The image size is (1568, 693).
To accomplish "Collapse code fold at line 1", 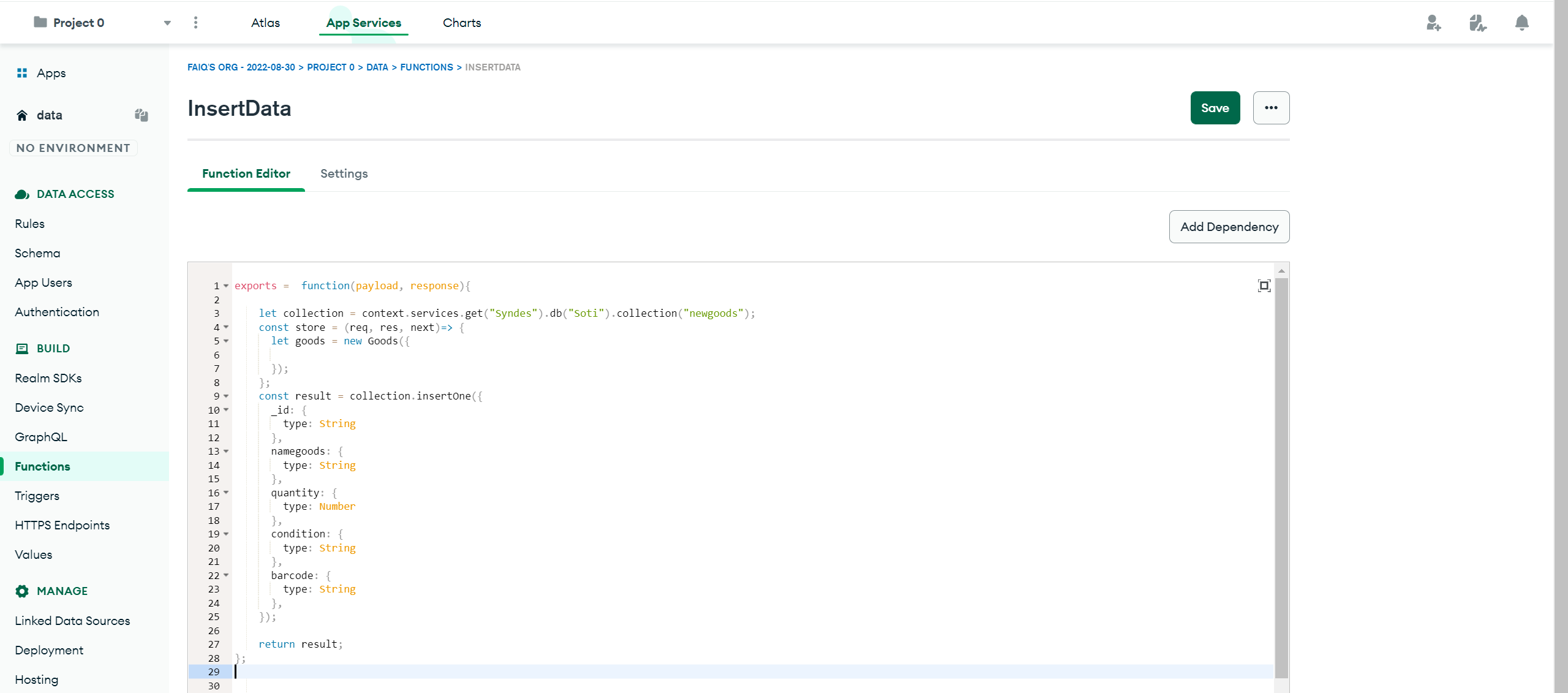I will 226,286.
